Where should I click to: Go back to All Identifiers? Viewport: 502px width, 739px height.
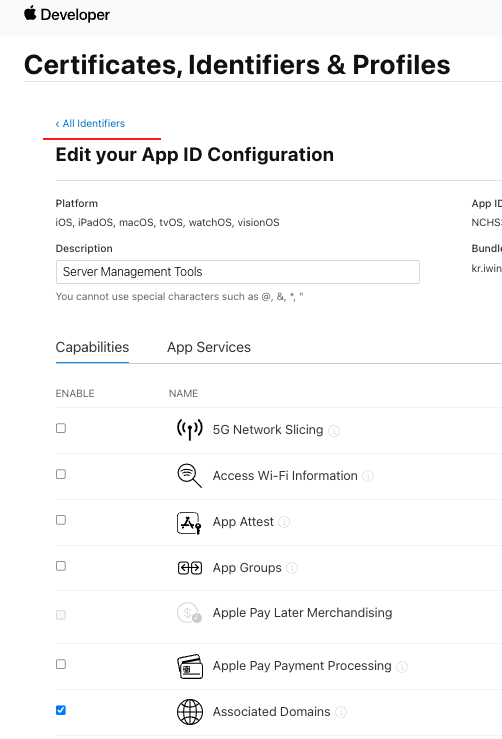(x=90, y=123)
